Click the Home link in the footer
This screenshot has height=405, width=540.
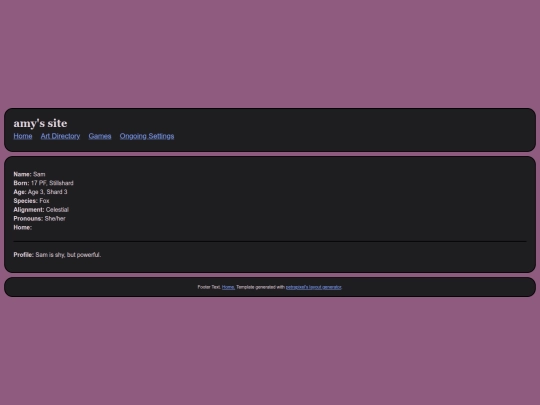click(x=228, y=287)
